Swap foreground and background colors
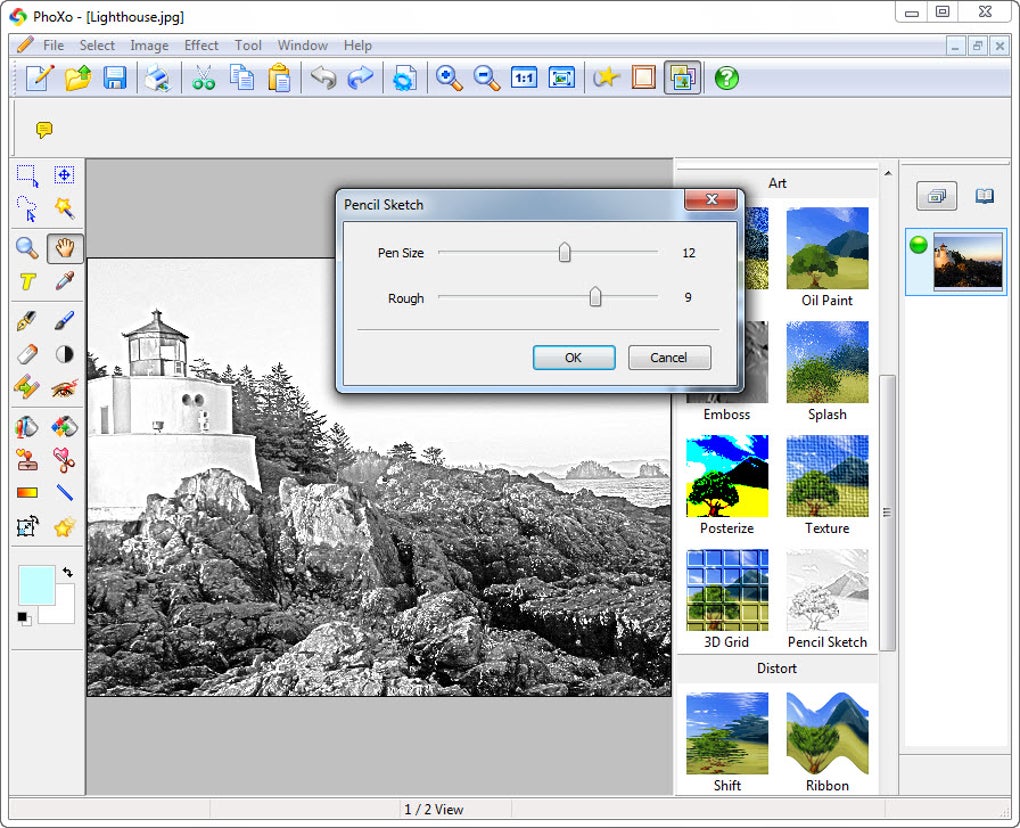 pos(68,572)
